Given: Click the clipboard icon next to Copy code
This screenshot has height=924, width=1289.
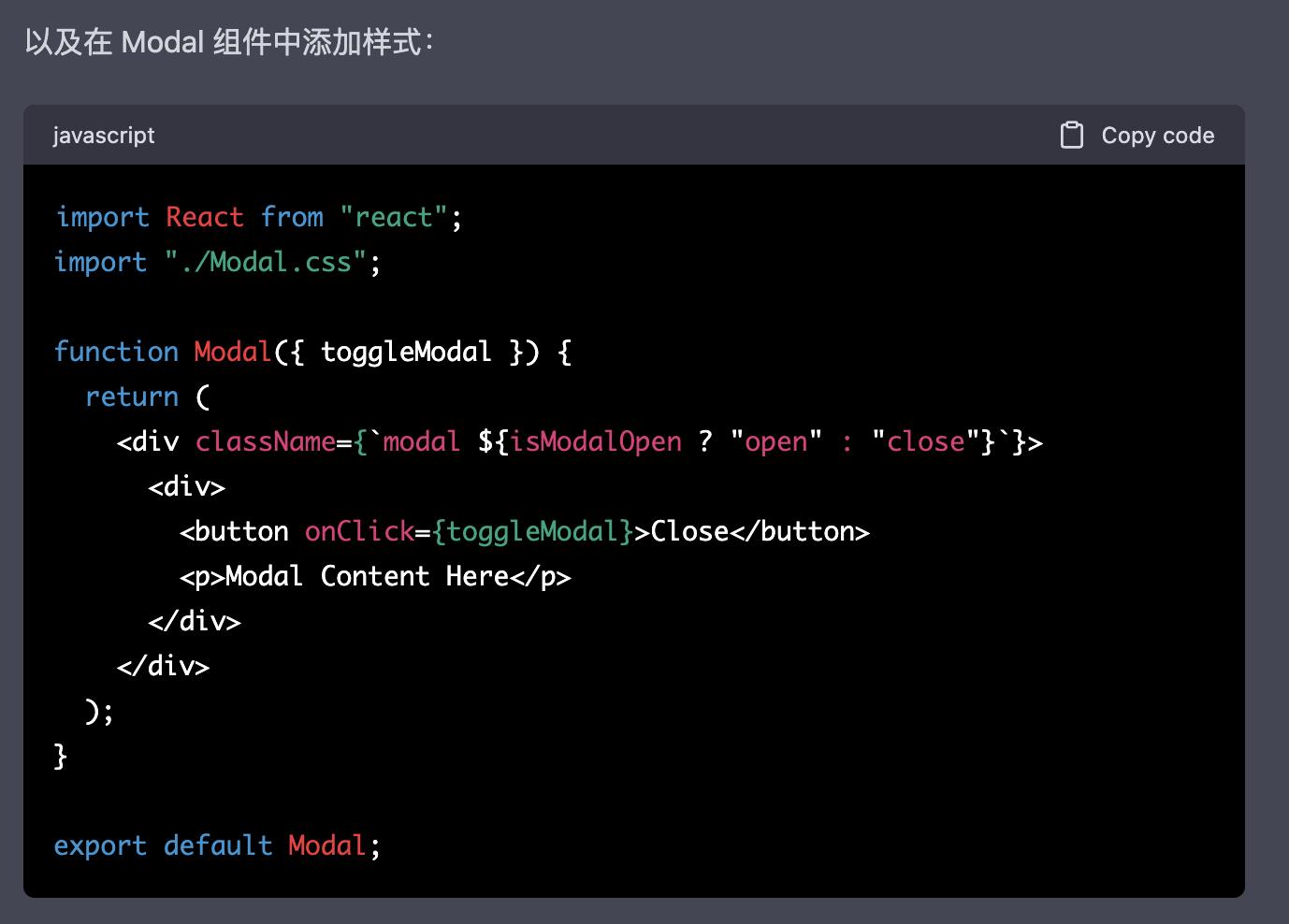Looking at the screenshot, I should (1073, 135).
